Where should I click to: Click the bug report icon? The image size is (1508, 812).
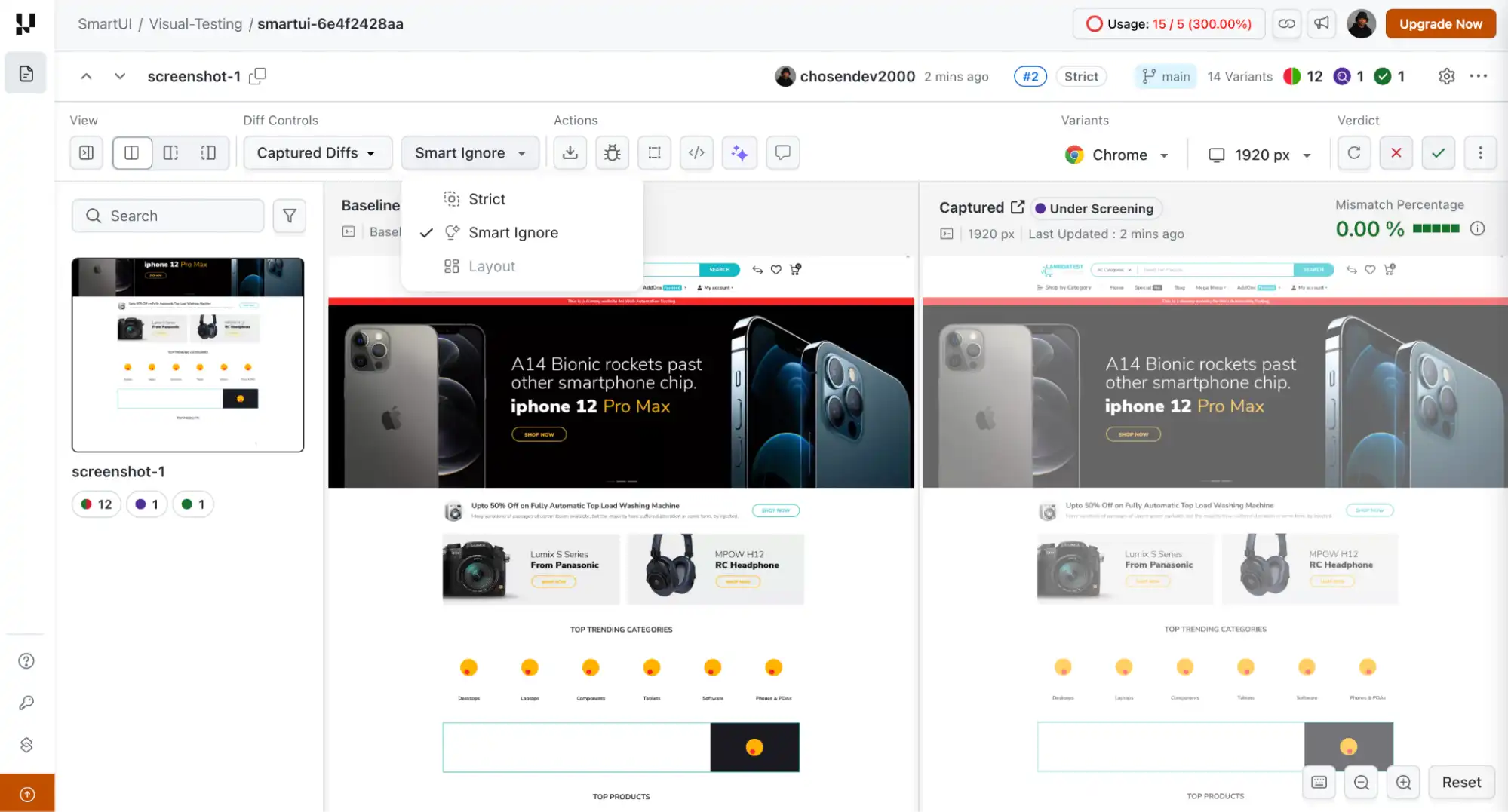[x=613, y=153]
